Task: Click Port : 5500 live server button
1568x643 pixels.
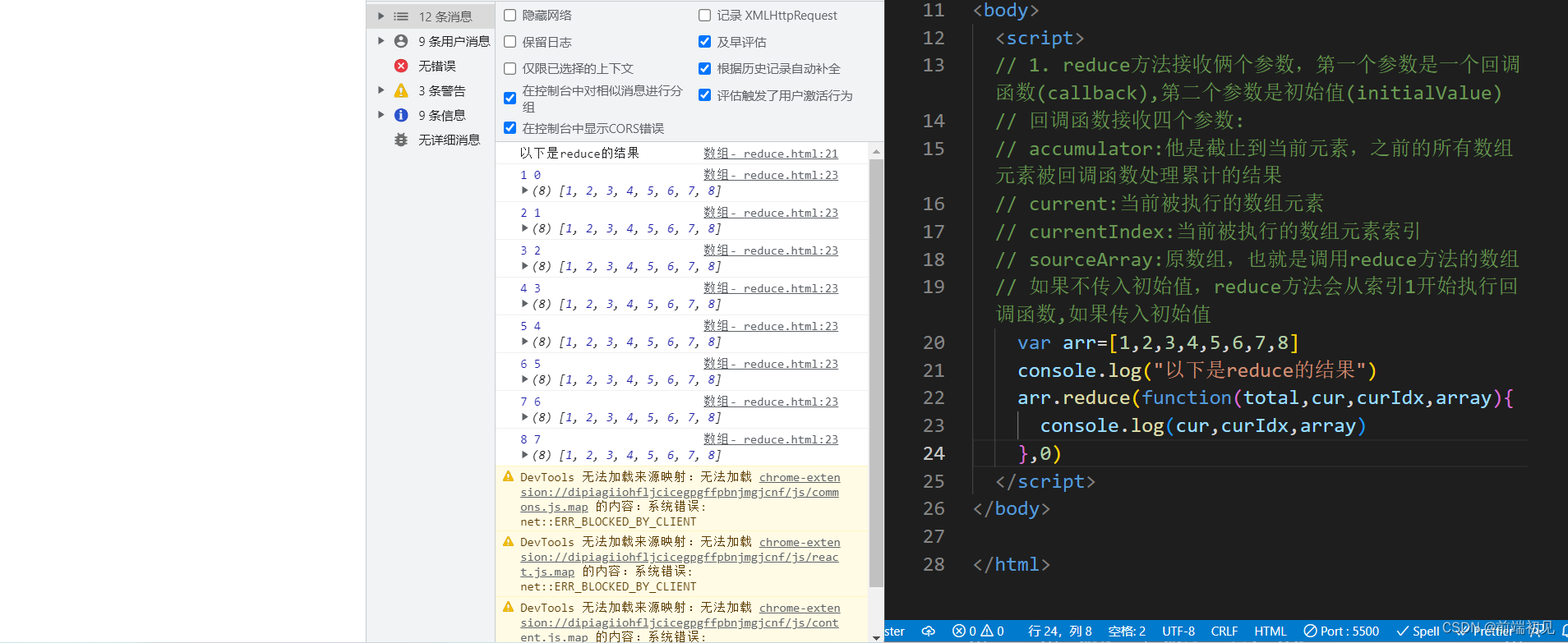Action: [x=1341, y=631]
